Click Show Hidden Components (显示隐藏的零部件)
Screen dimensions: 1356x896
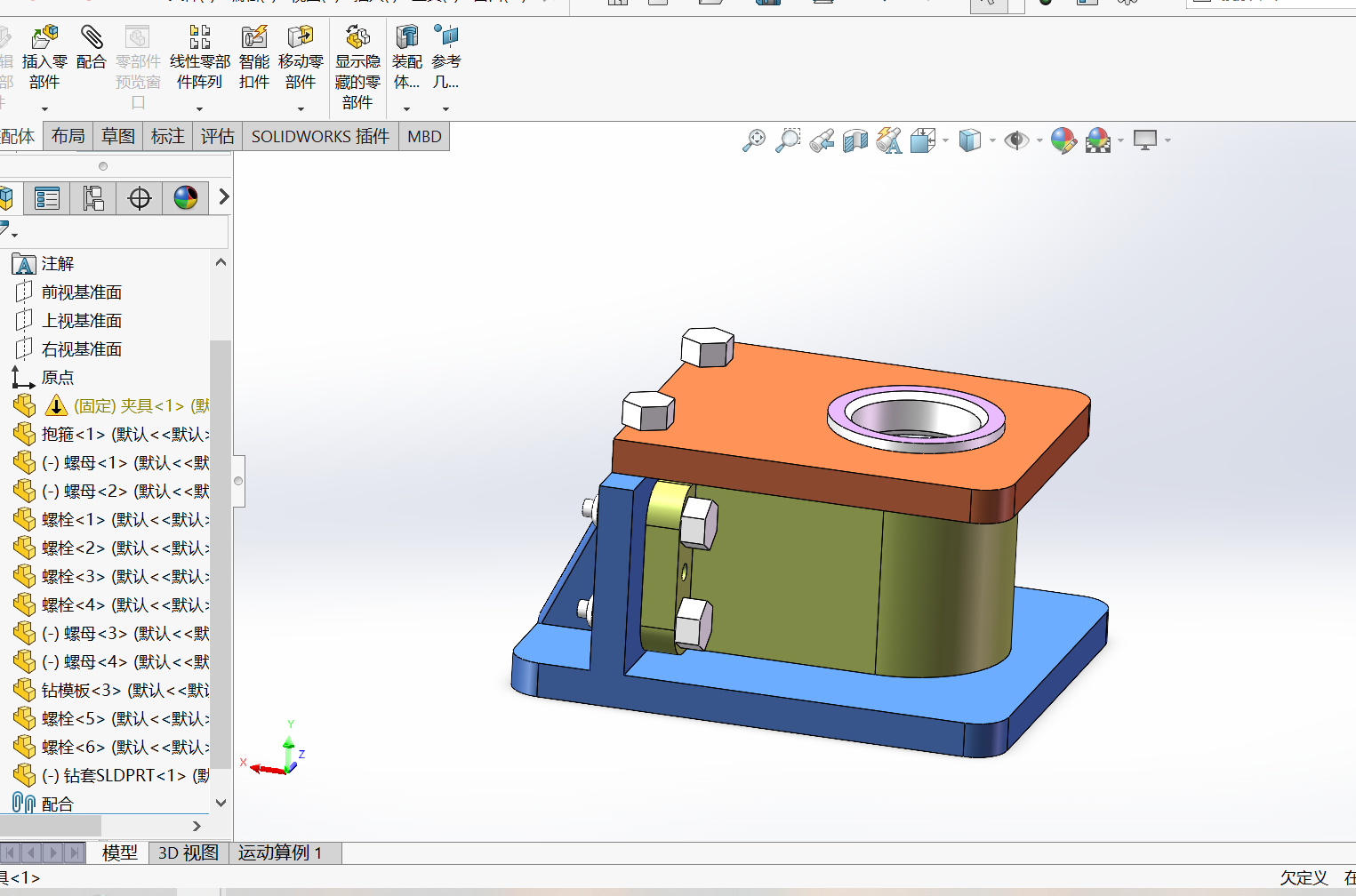[x=357, y=36]
